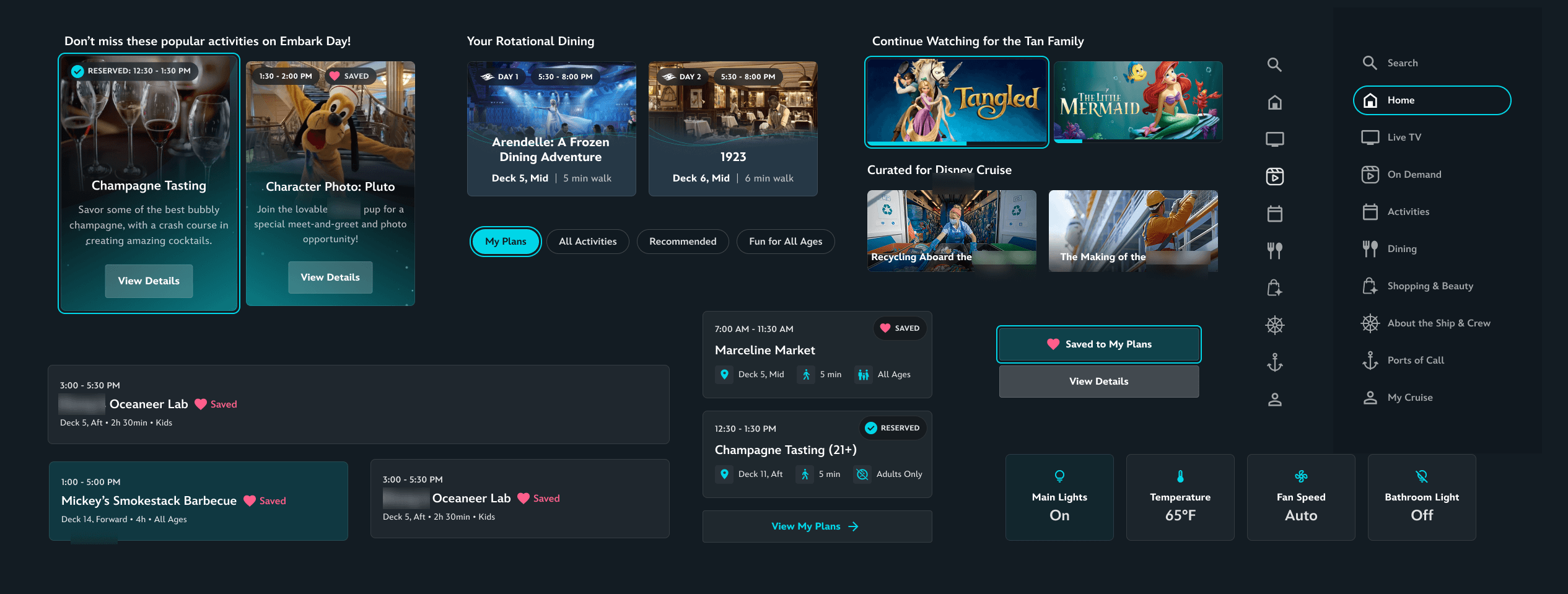The height and width of the screenshot is (594, 1568).
Task: Click the Saved to My Plans button
Action: (x=1099, y=344)
